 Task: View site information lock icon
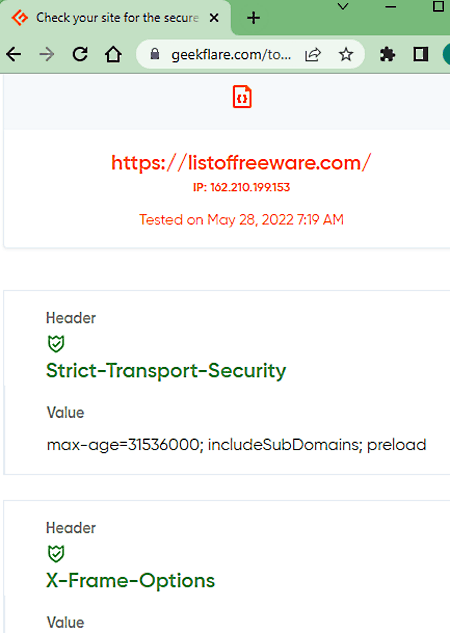pyautogui.click(x=155, y=54)
